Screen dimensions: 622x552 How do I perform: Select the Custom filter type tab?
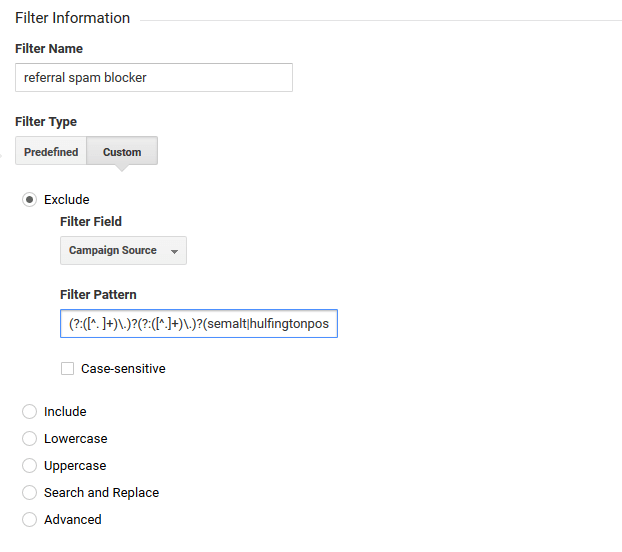122,151
